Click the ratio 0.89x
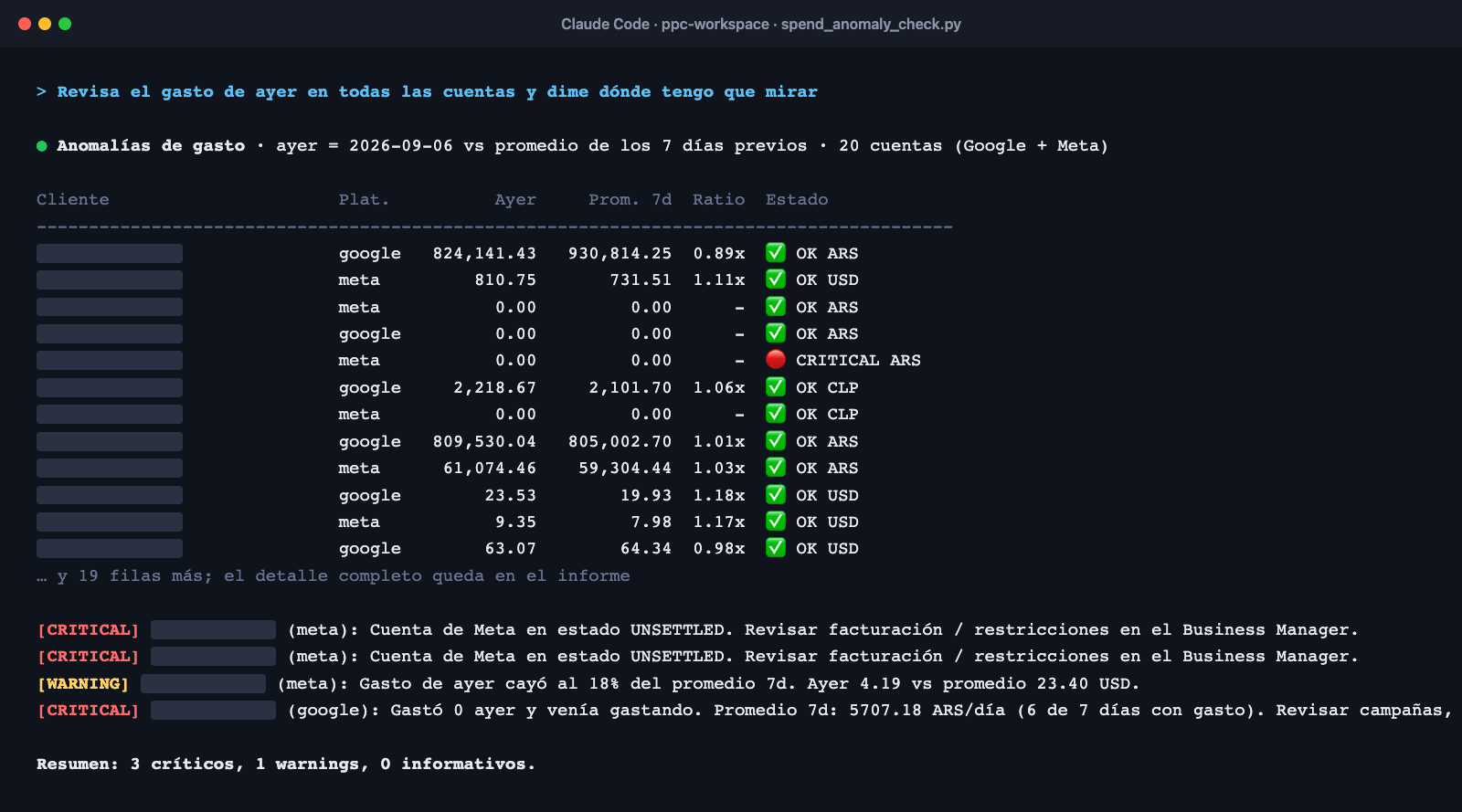Image resolution: width=1462 pixels, height=812 pixels. pos(718,253)
